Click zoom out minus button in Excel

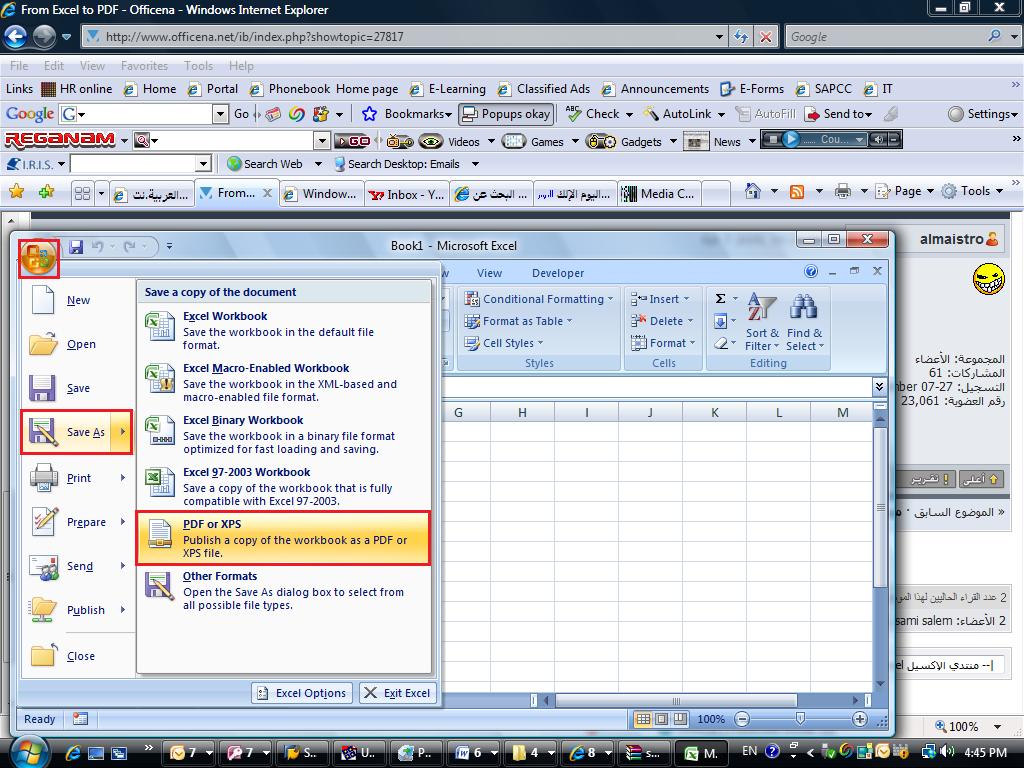click(742, 719)
